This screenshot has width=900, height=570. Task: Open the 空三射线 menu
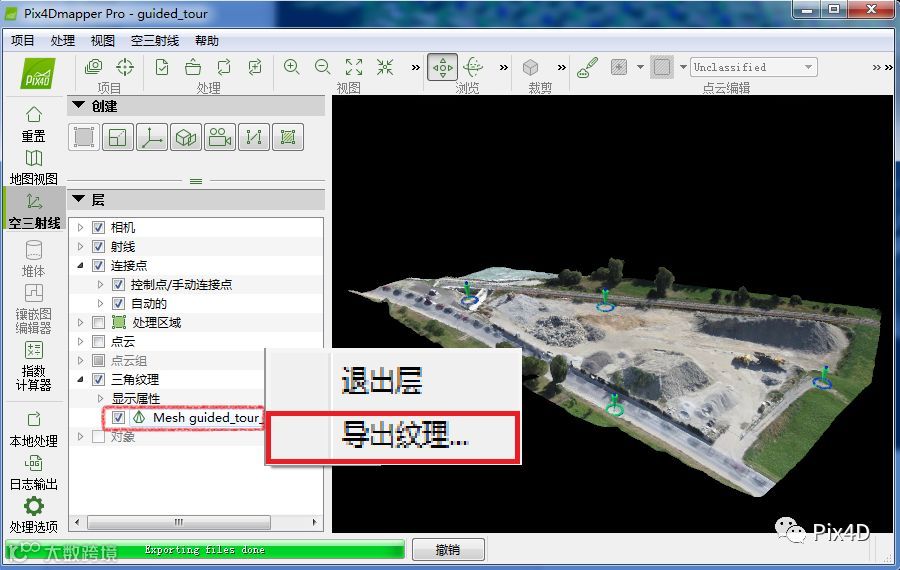pyautogui.click(x=154, y=41)
